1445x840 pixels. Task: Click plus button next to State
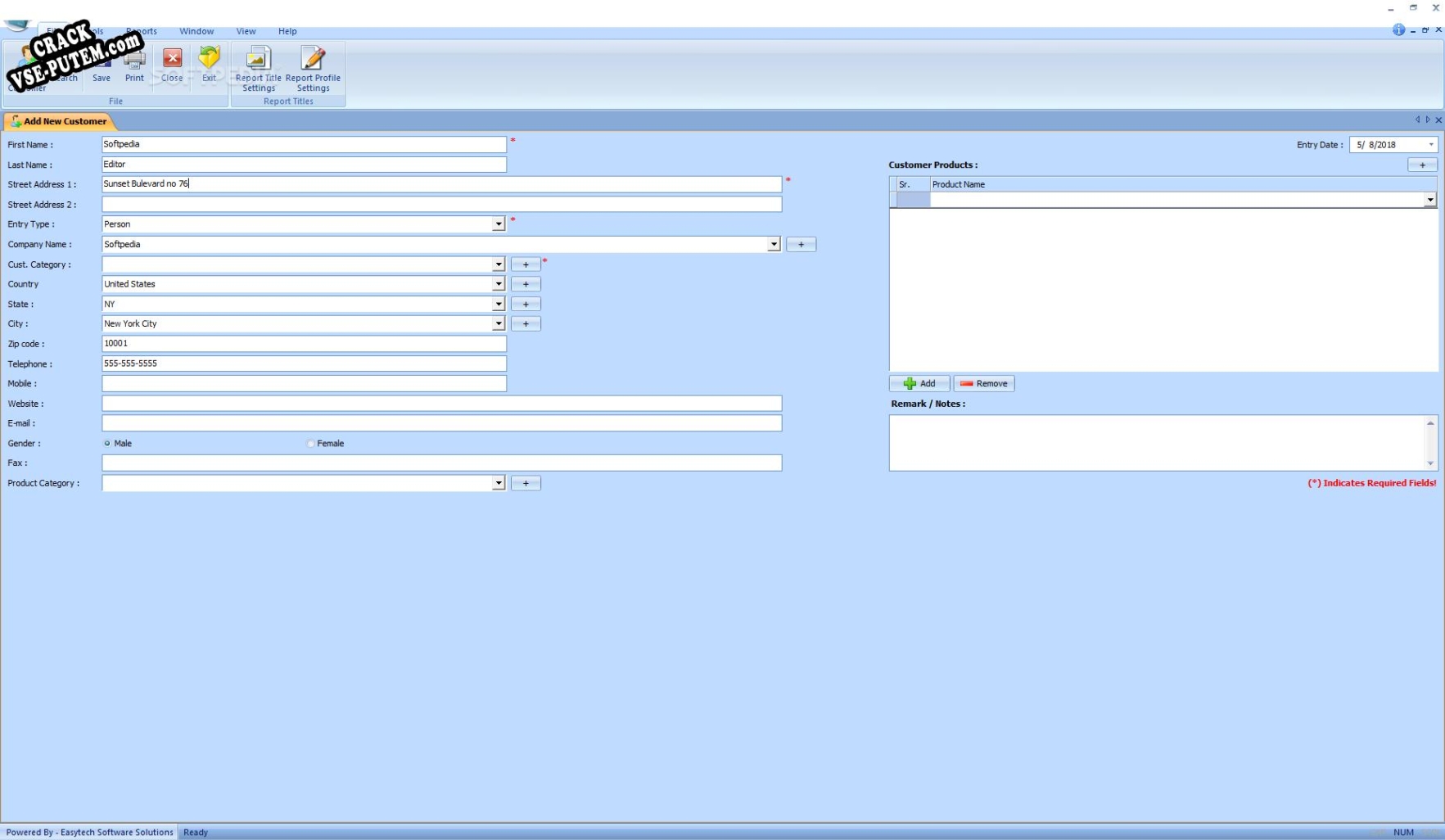[x=526, y=304]
